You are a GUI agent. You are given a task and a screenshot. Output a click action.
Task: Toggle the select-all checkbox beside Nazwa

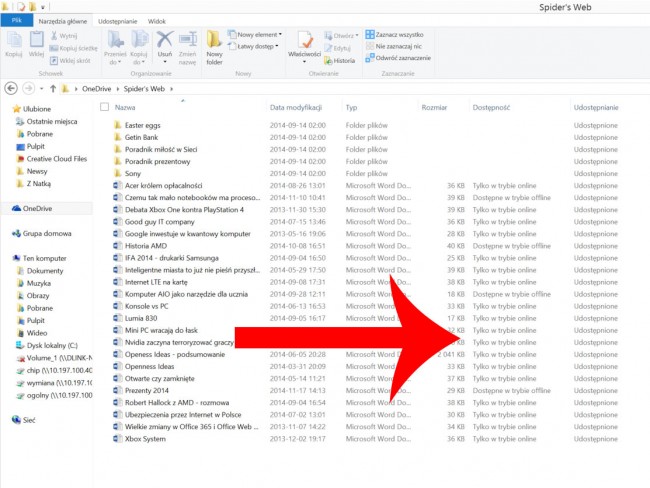(104, 107)
